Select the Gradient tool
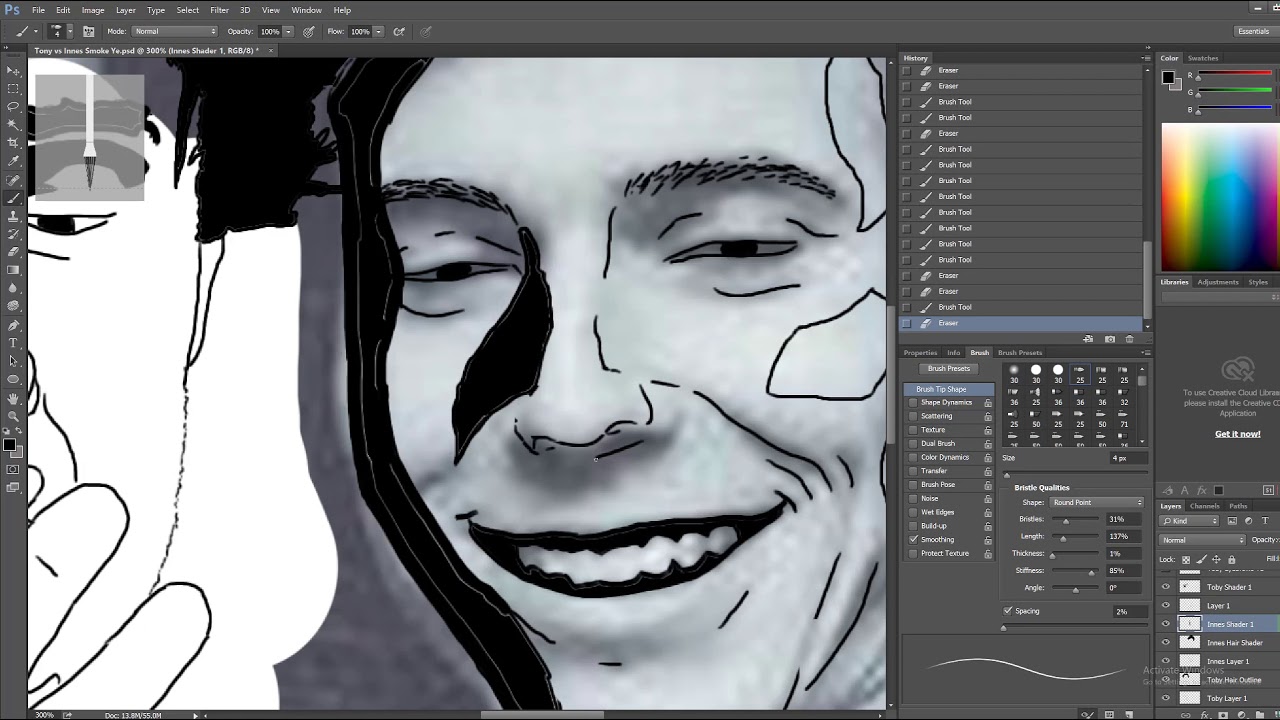This screenshot has height=720, width=1280. pyautogui.click(x=13, y=270)
